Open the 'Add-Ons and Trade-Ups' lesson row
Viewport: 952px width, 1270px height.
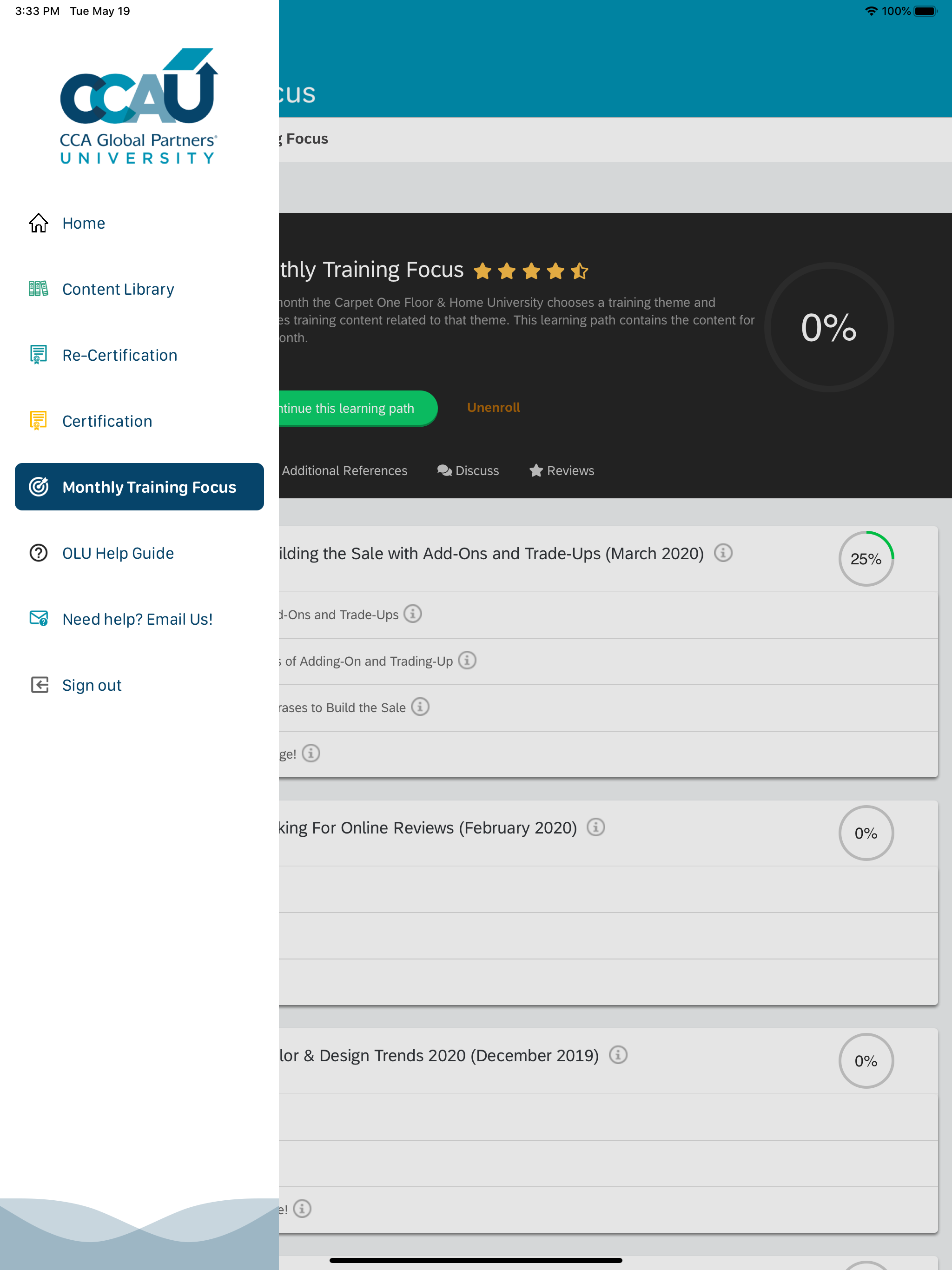pos(608,615)
